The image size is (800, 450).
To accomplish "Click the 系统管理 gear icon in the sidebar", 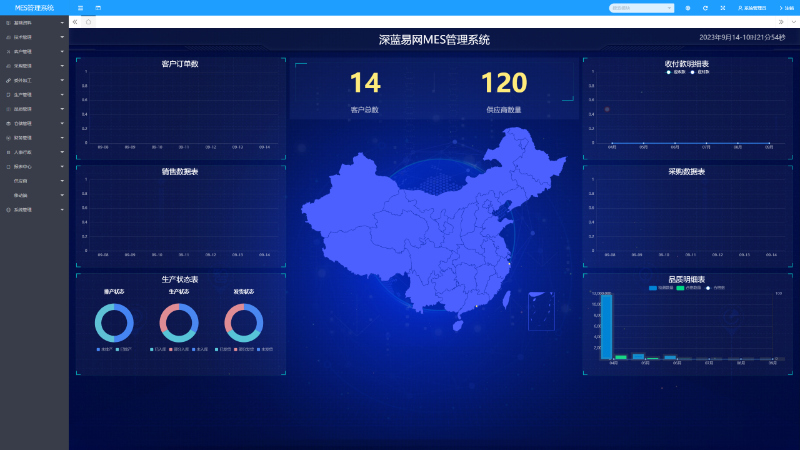I will click(8, 210).
